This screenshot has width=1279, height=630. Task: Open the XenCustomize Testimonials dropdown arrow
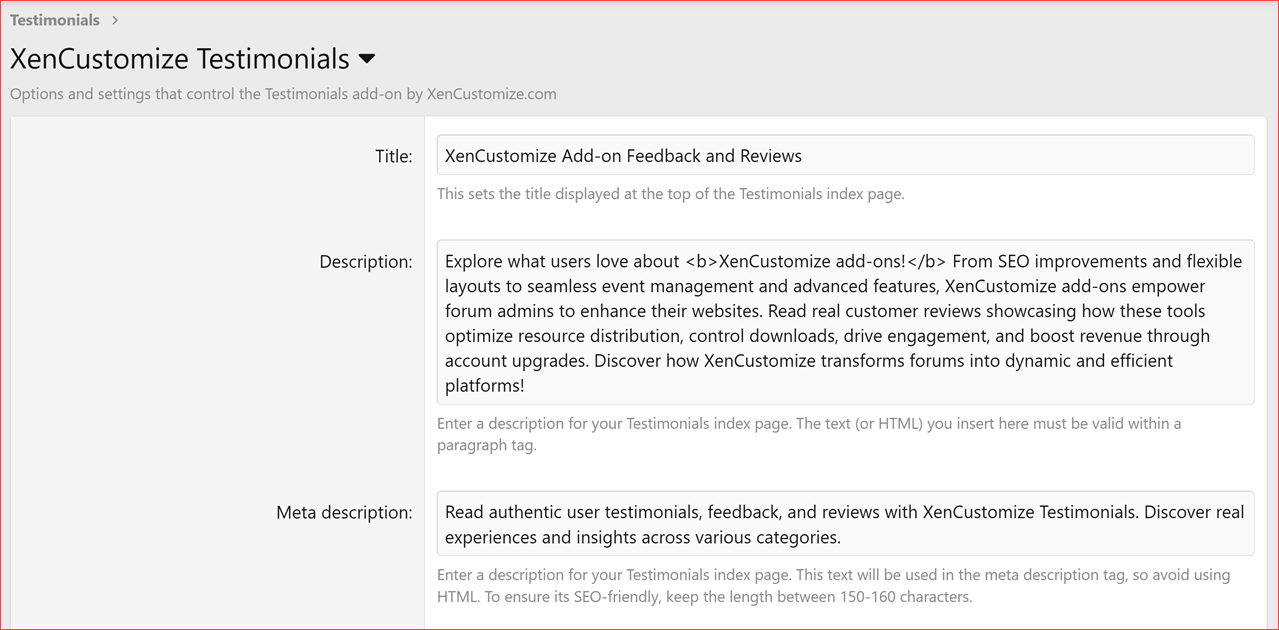tap(366, 59)
